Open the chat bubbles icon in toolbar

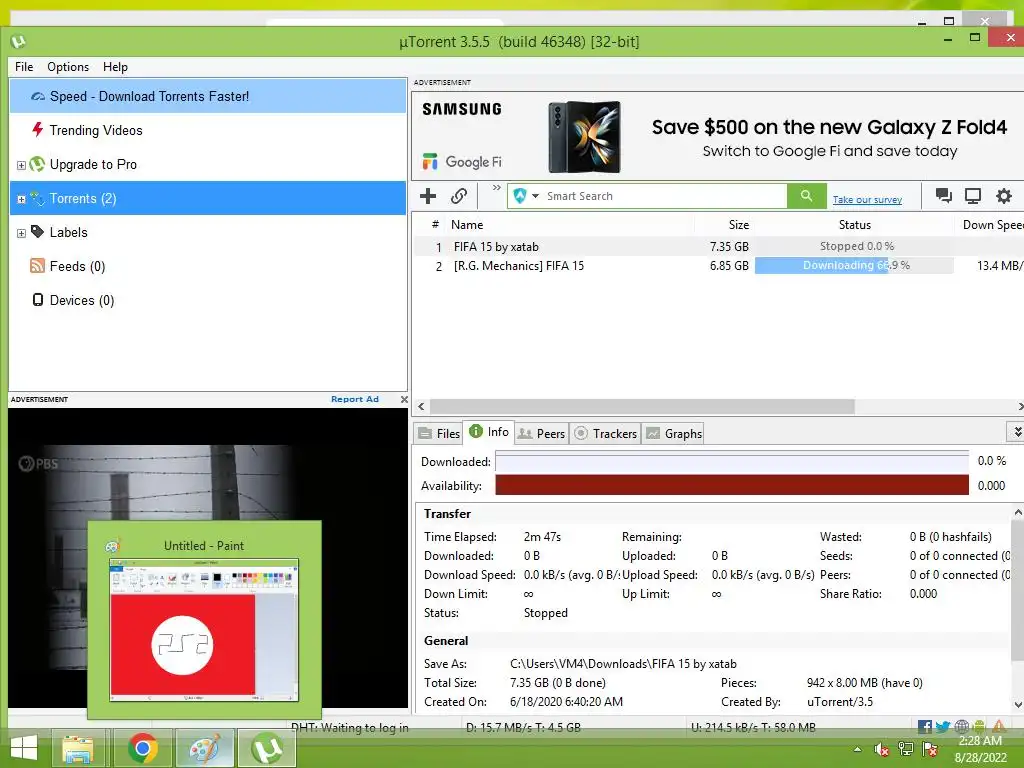point(943,196)
